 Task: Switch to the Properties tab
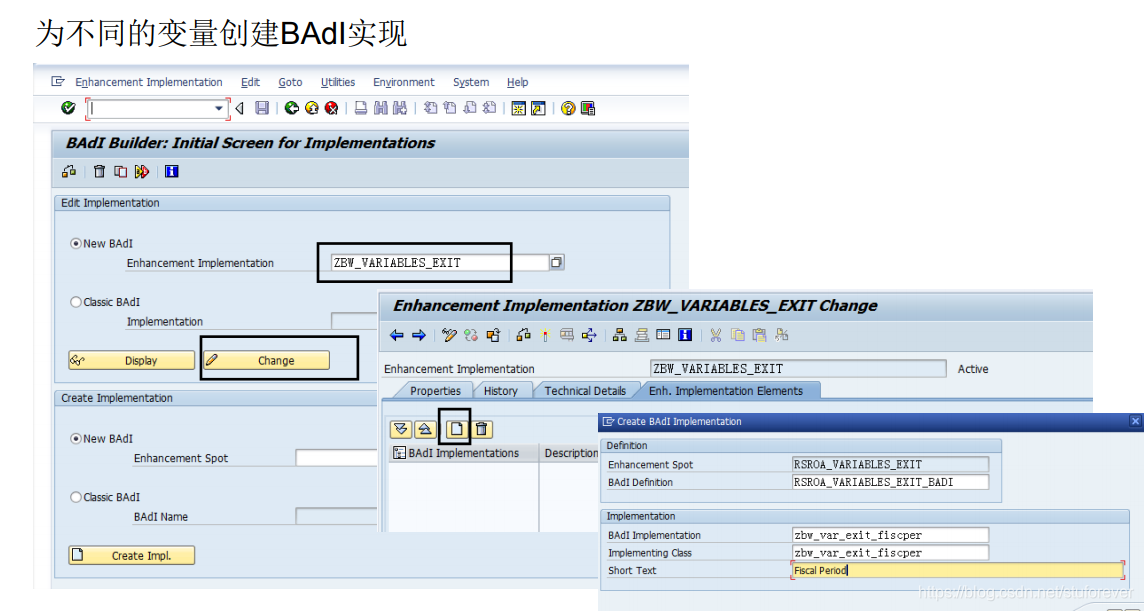435,391
